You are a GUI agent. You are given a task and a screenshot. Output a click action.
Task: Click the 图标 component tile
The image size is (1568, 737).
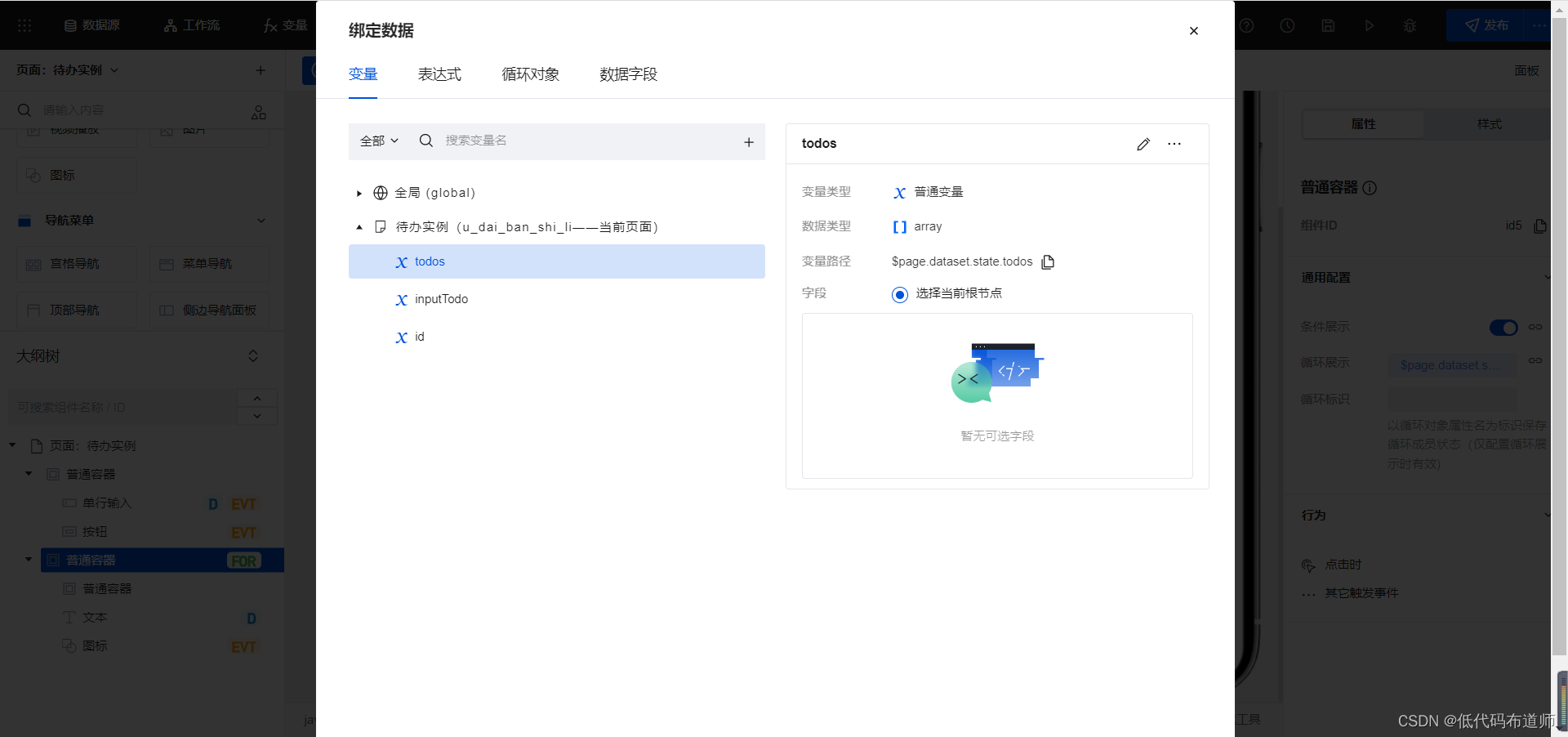tap(77, 176)
